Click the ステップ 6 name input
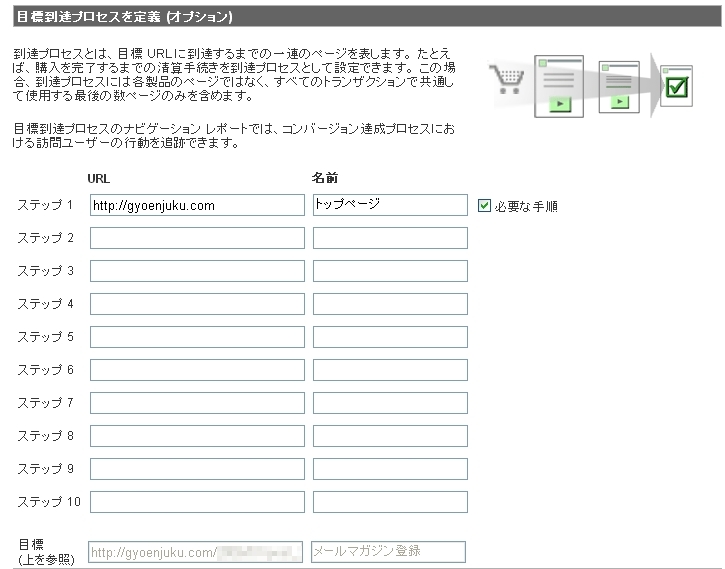The height and width of the screenshot is (569, 725). (390, 370)
